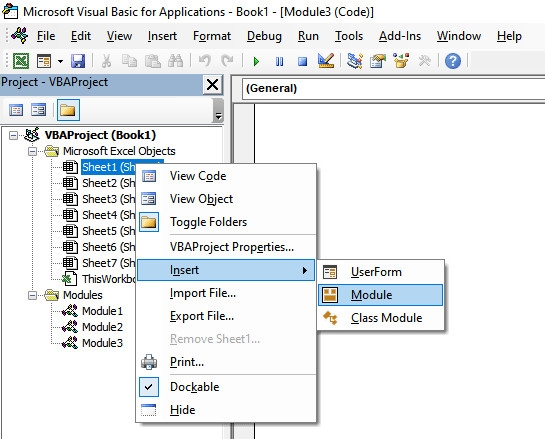Collapse the Microsoft Excel Objects folder
The image size is (545, 439).
coord(32,151)
